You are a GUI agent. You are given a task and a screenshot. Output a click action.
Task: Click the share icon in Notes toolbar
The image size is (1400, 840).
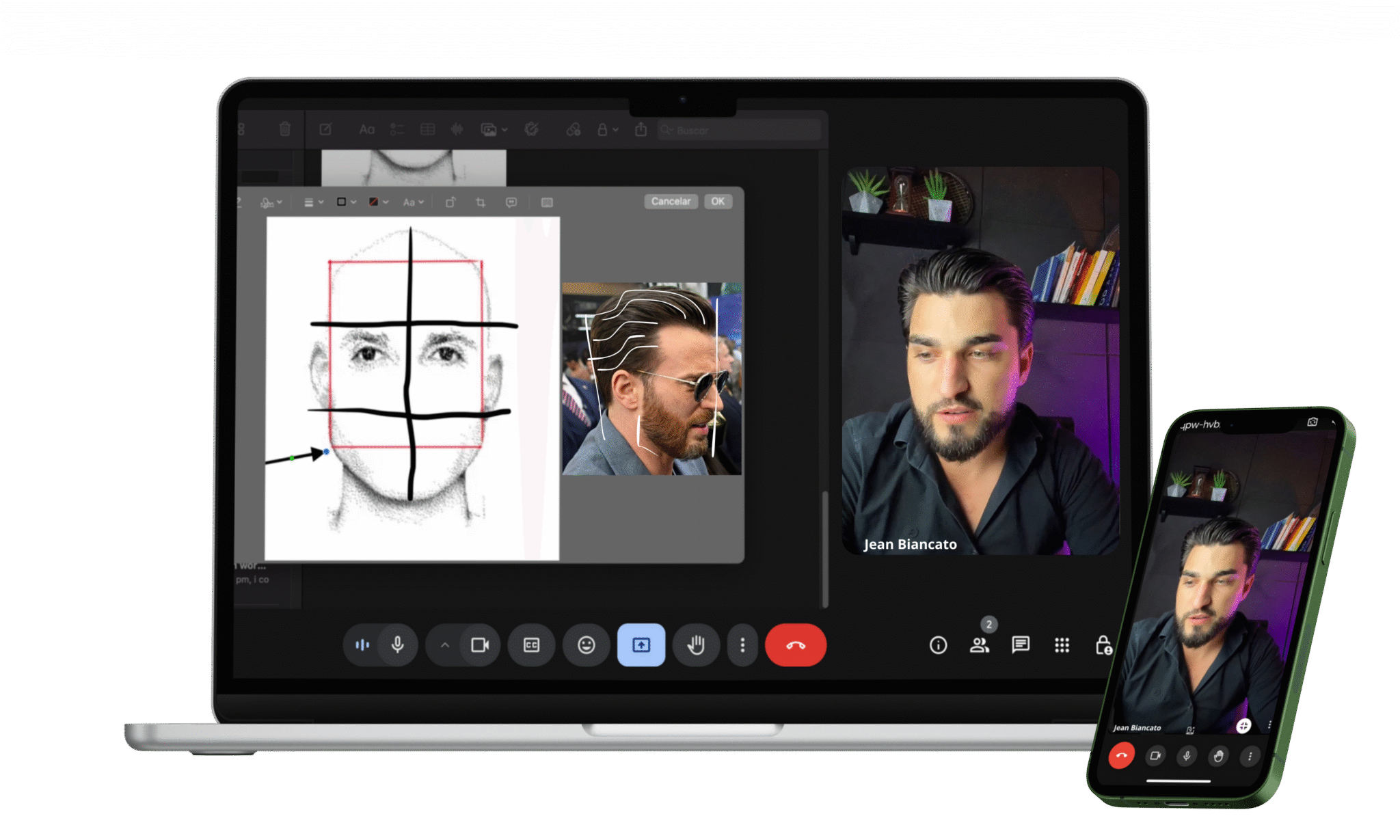click(641, 129)
